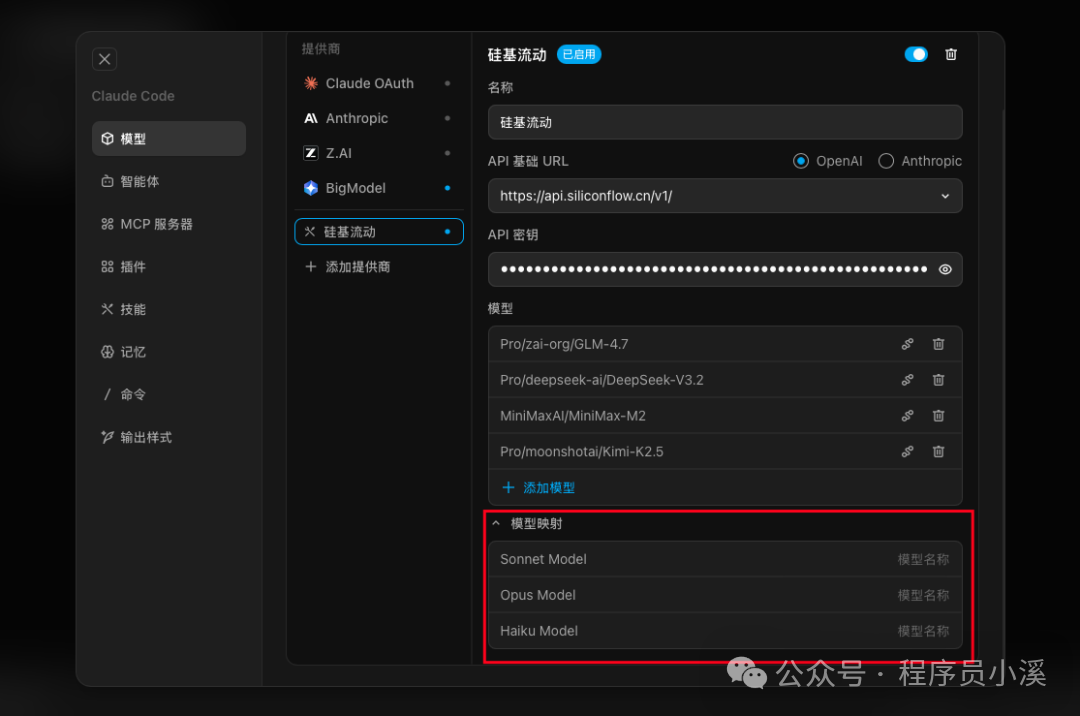Select the 技能 sidebar icon
The image size is (1080, 716).
pos(107,309)
